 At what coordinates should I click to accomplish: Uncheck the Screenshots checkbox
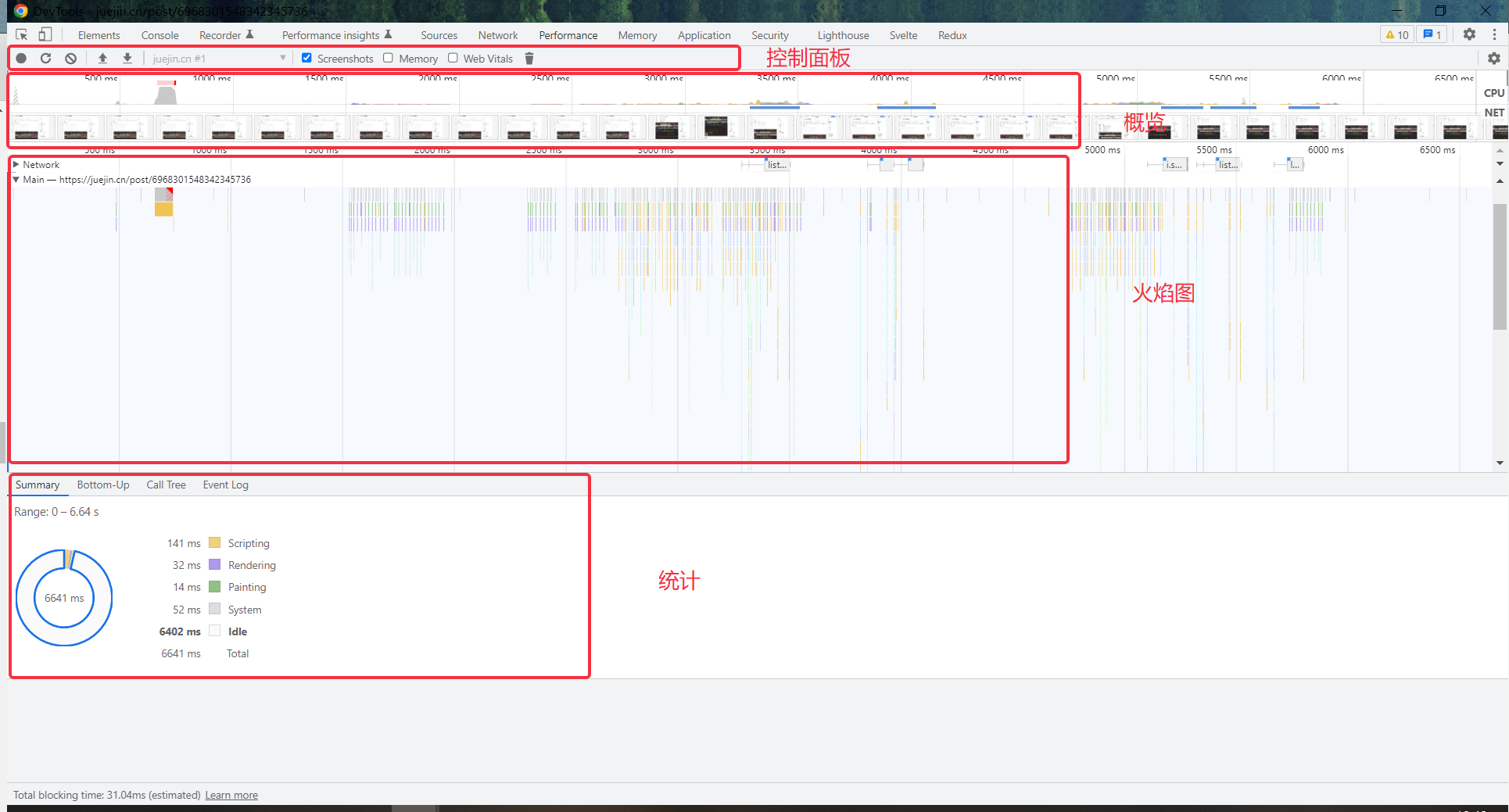click(306, 58)
